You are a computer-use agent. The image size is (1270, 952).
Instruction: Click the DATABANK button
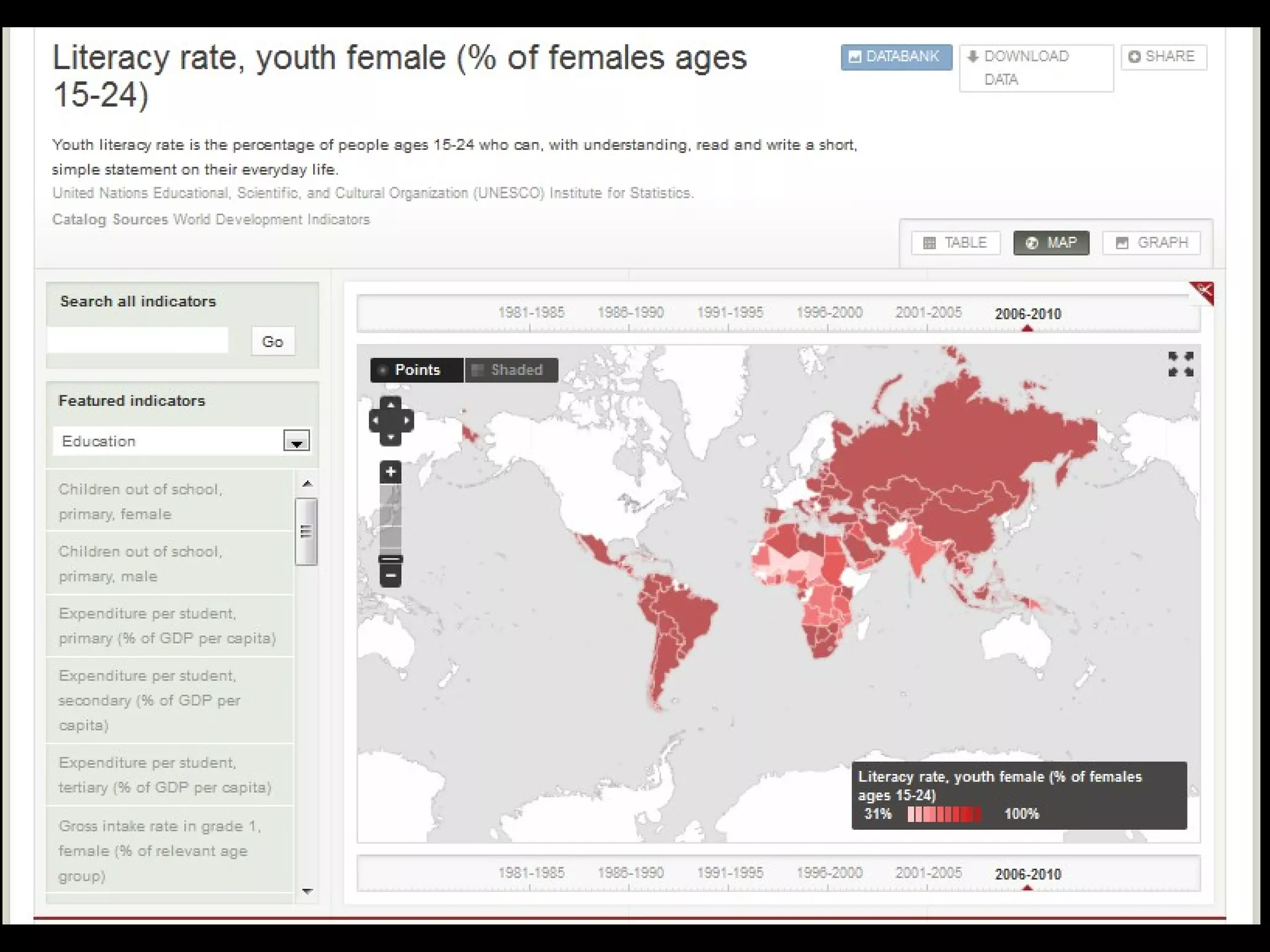(895, 57)
